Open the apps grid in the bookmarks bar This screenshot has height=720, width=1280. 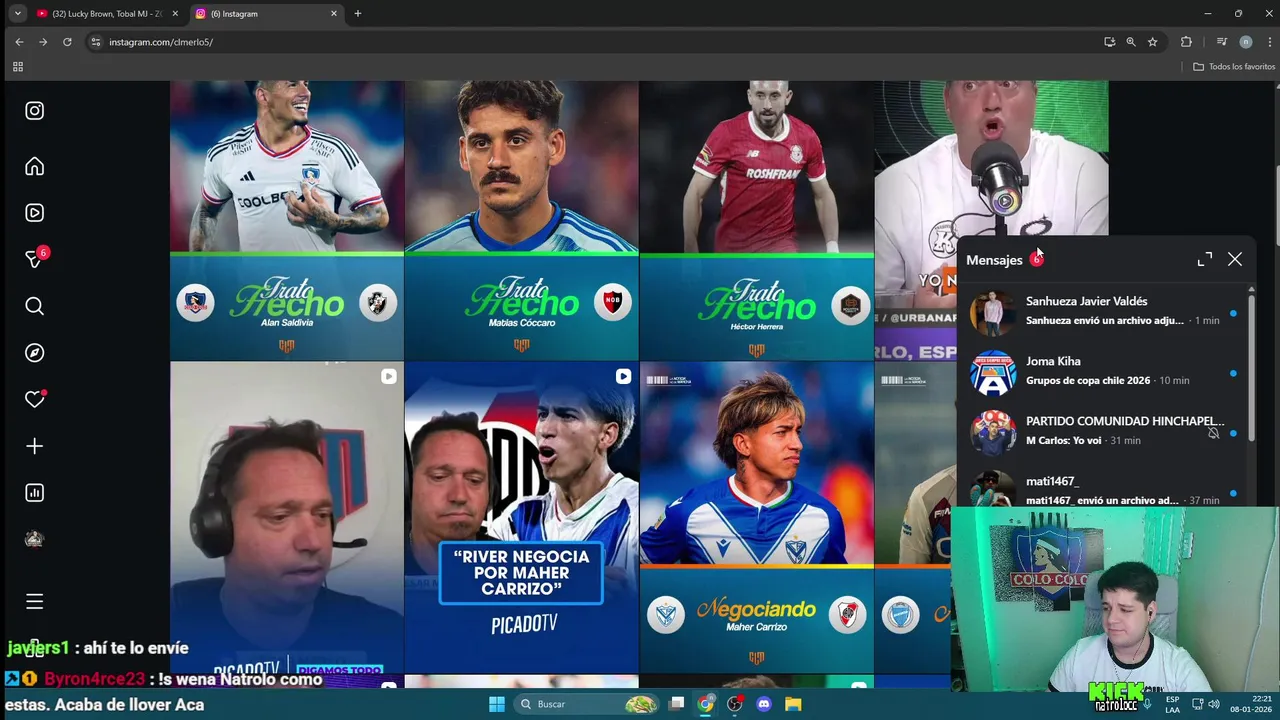tap(17, 67)
